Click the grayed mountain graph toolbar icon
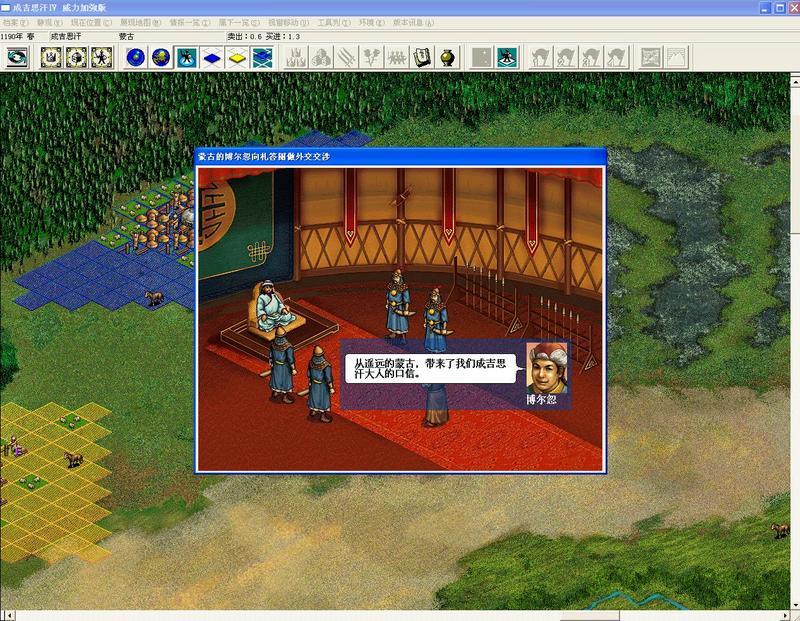 point(677,57)
